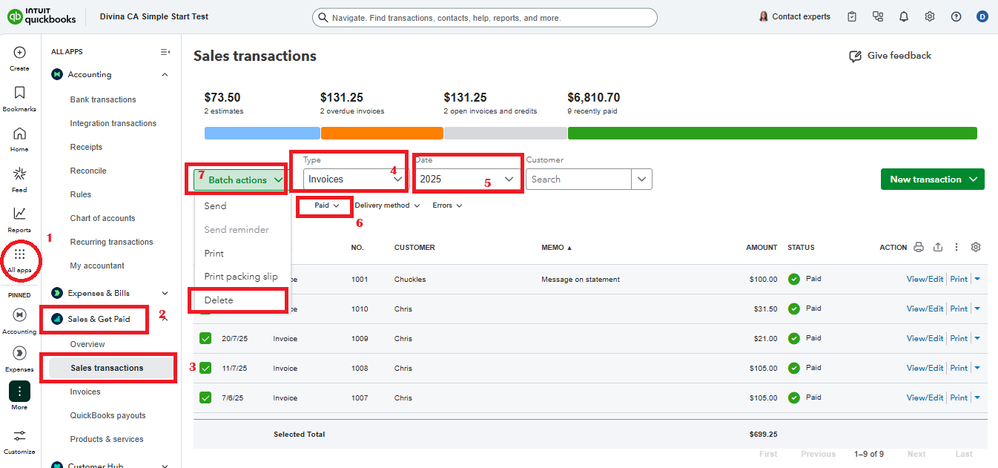Open the Feed icon in left rail
This screenshot has height=468, width=998.
19,174
